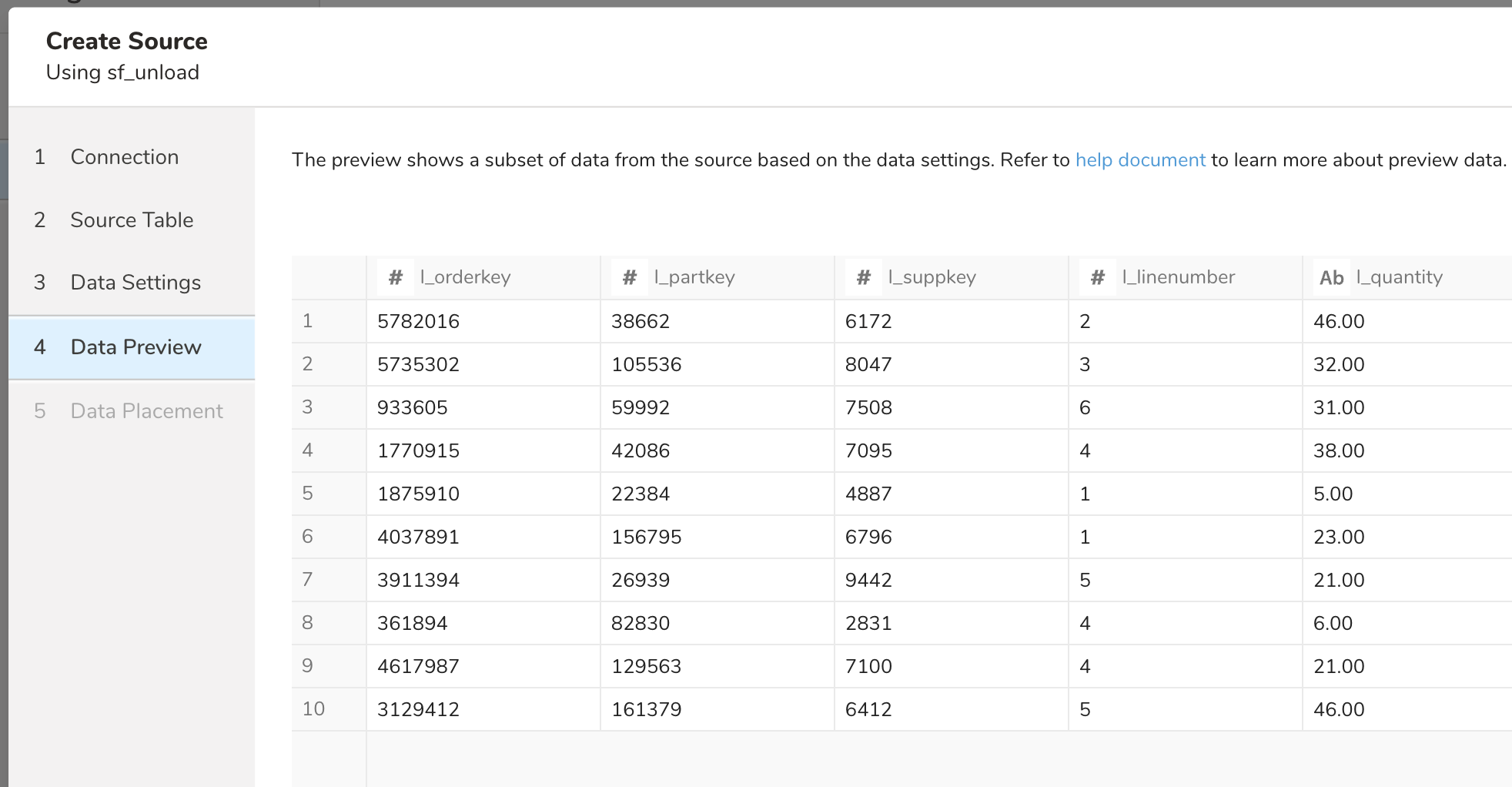Click the numeric type icon for l_linenumber
Screen dimensions: 1512x787
(x=1098, y=277)
